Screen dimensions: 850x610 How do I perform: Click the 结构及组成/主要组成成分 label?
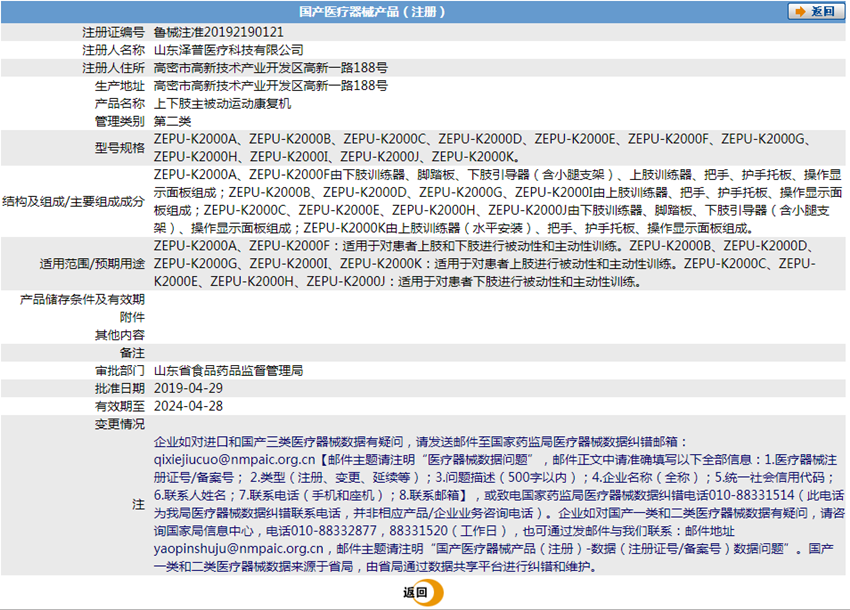pyautogui.click(x=74, y=202)
